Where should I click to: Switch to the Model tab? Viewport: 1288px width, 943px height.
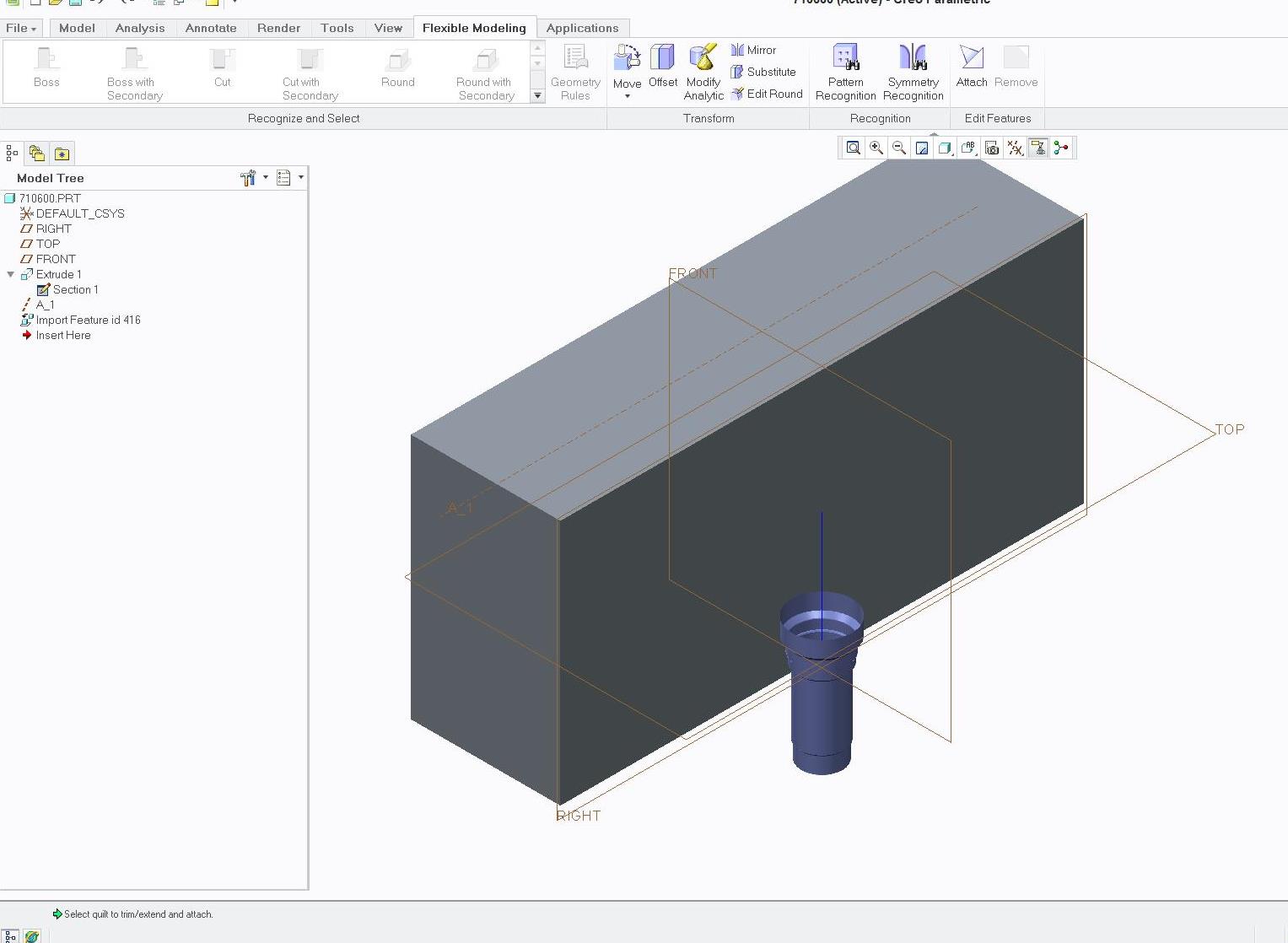pyautogui.click(x=77, y=28)
